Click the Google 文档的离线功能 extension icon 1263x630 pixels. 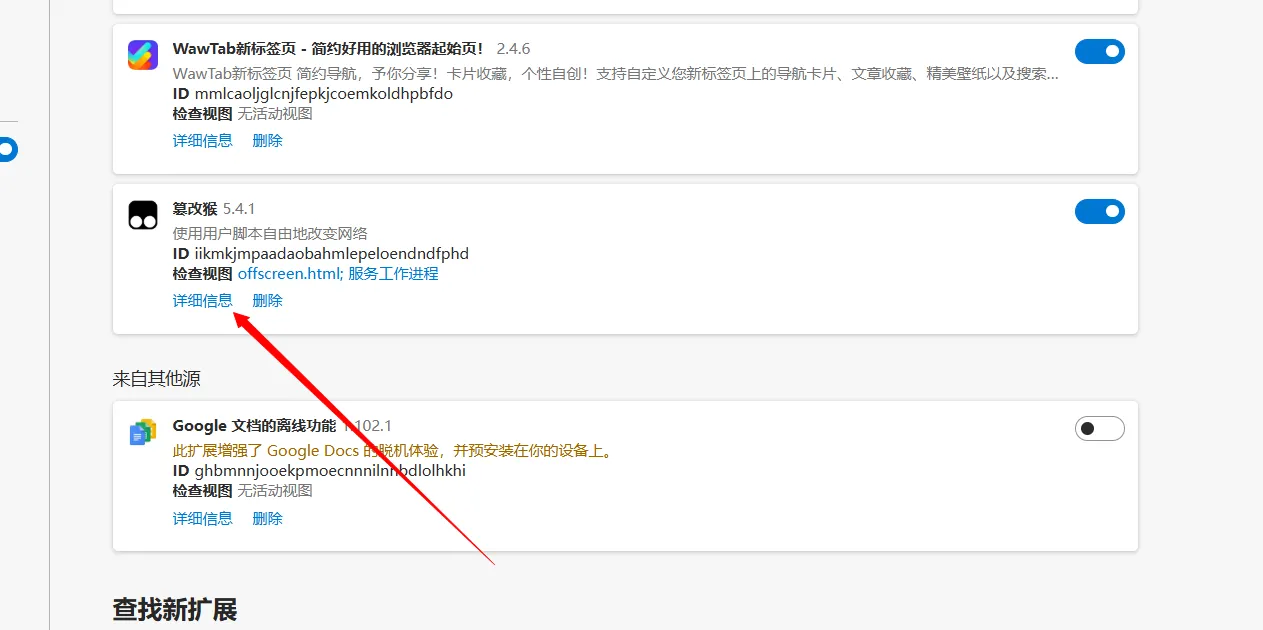[143, 432]
